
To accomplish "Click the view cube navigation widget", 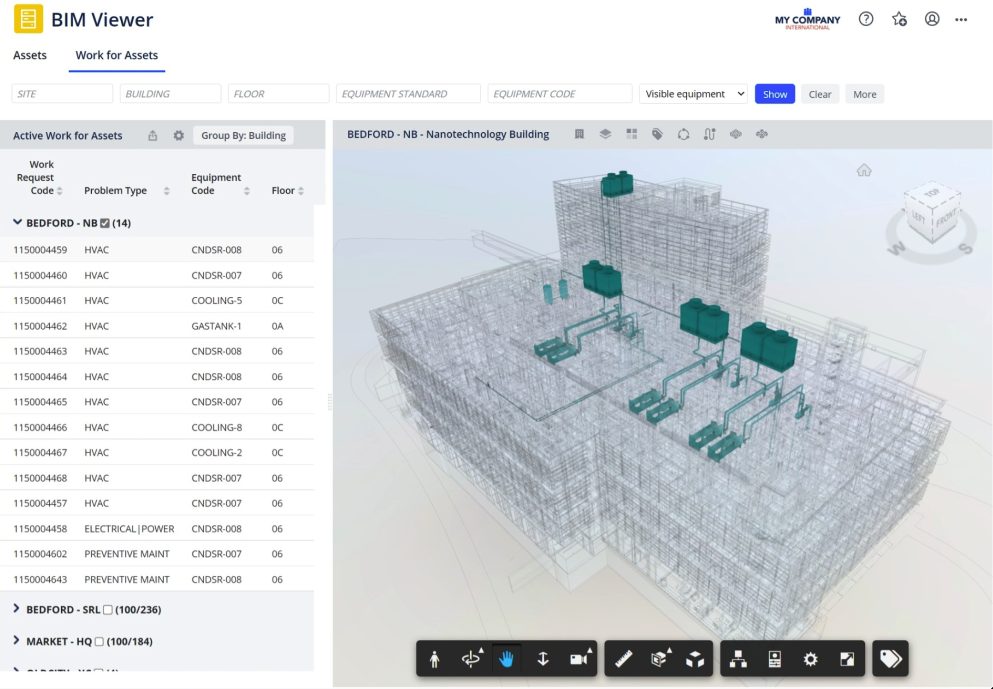I will 932,213.
